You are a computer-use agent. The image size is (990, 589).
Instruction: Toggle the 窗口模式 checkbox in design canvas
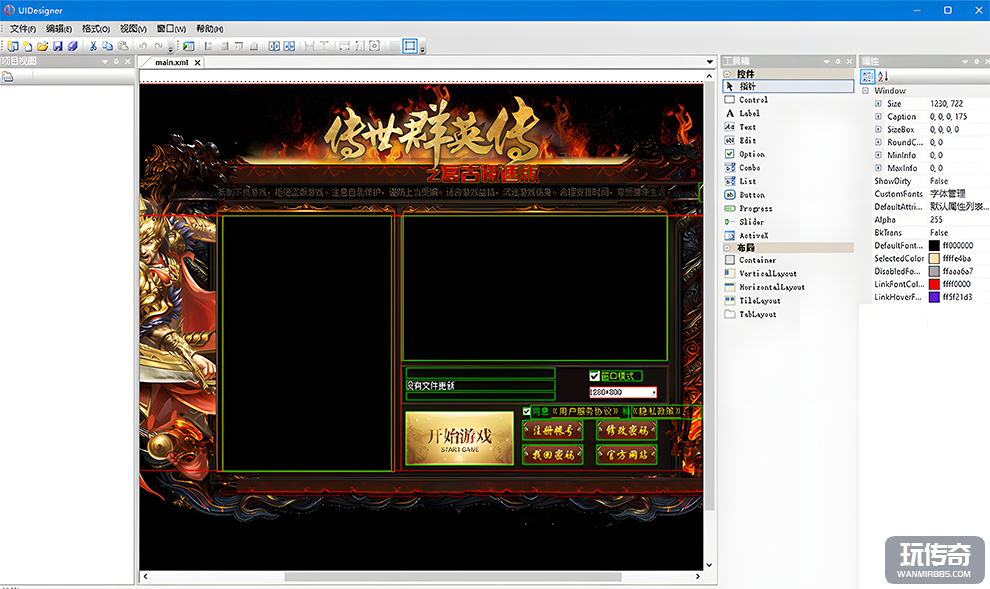[x=594, y=376]
